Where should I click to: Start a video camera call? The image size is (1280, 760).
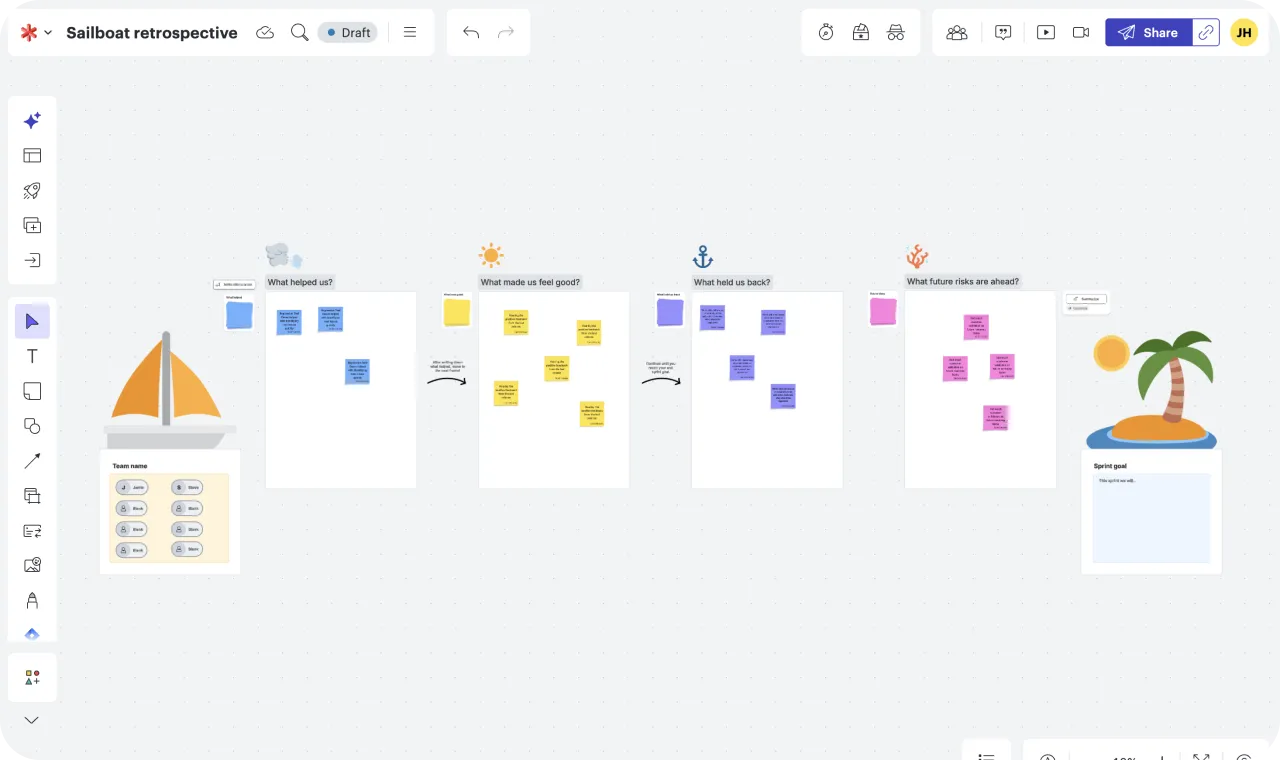pos(1081,32)
